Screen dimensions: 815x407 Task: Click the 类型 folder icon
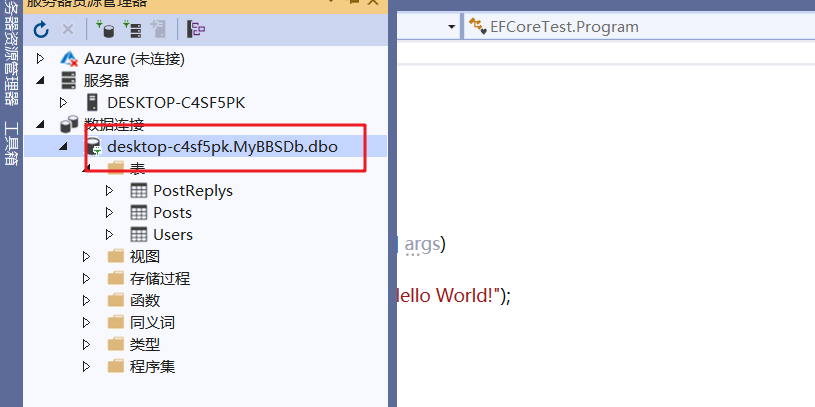tap(115, 344)
